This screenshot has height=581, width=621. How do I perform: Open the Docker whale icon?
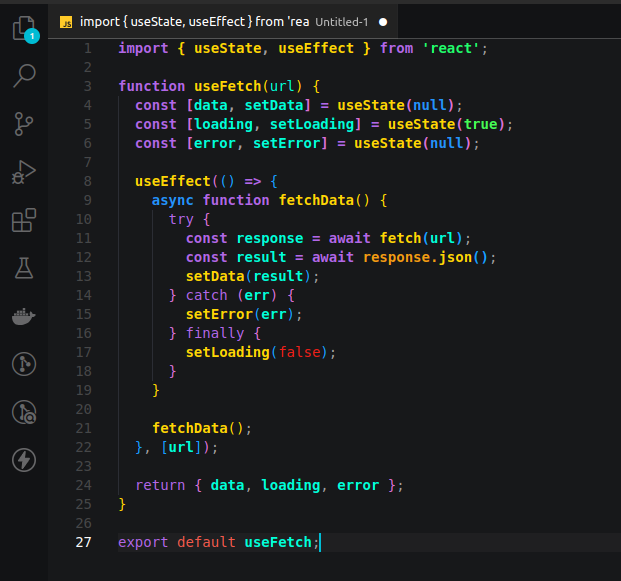tap(24, 316)
